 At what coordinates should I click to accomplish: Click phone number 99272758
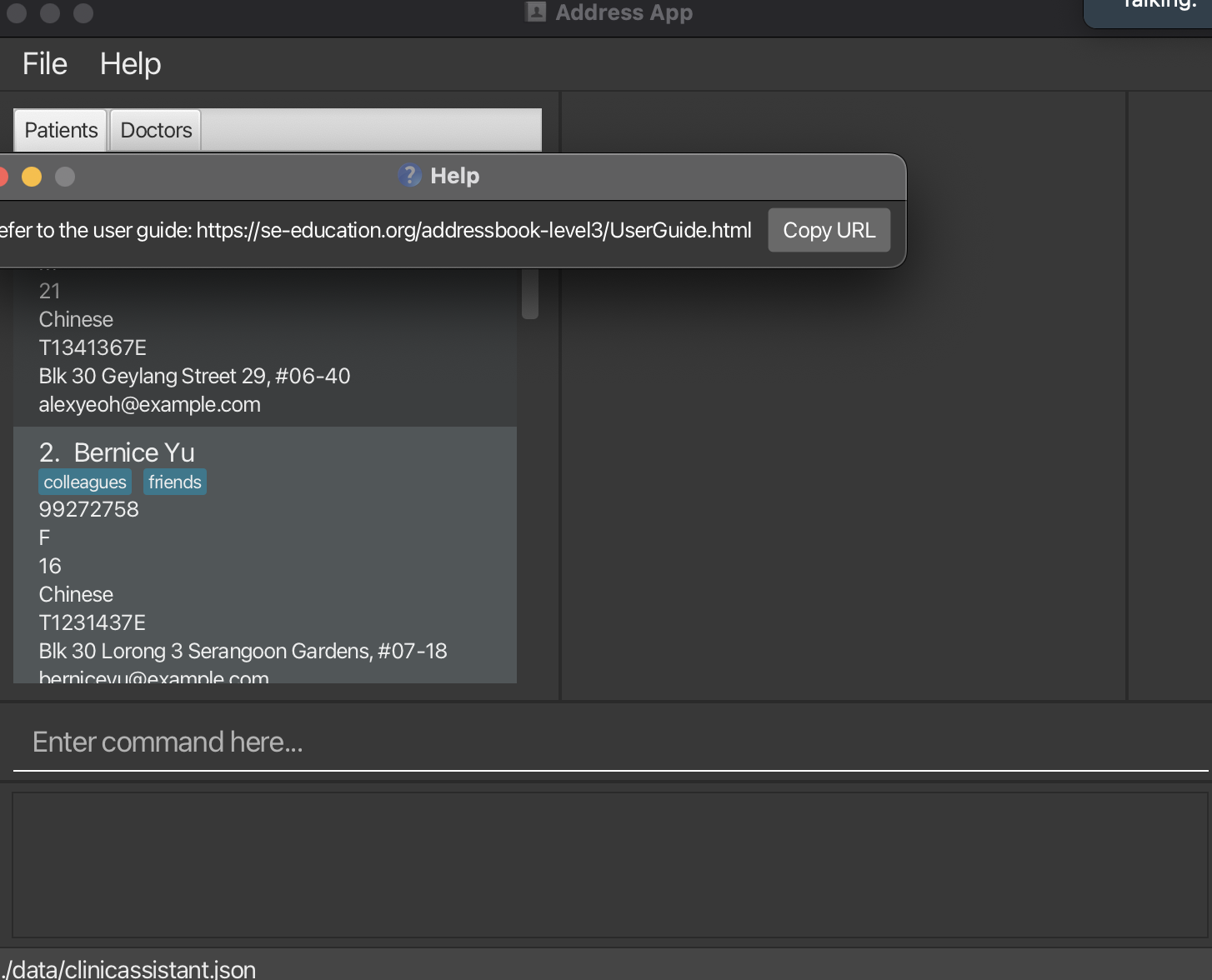coord(89,509)
